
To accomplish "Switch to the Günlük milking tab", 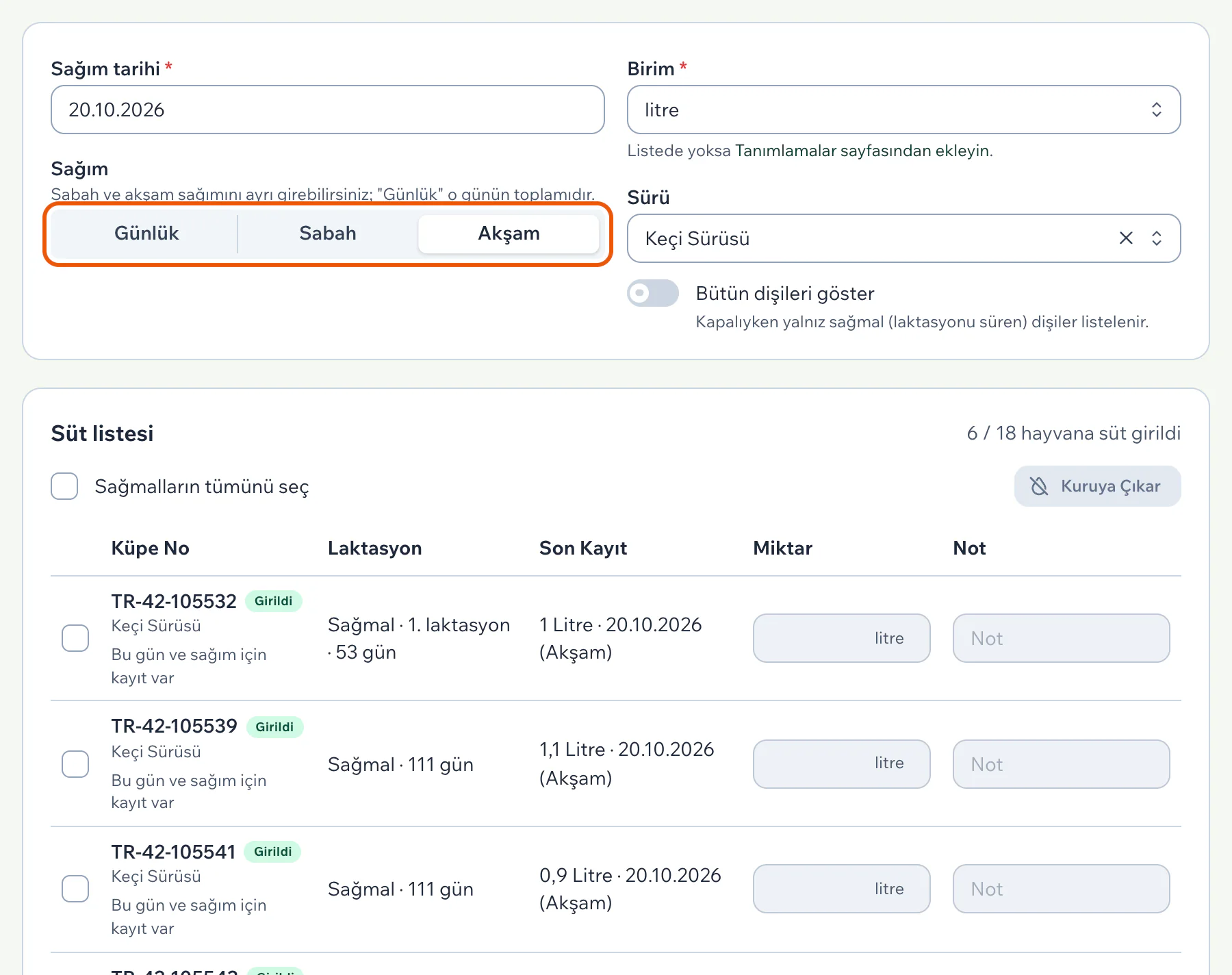I will click(146, 233).
